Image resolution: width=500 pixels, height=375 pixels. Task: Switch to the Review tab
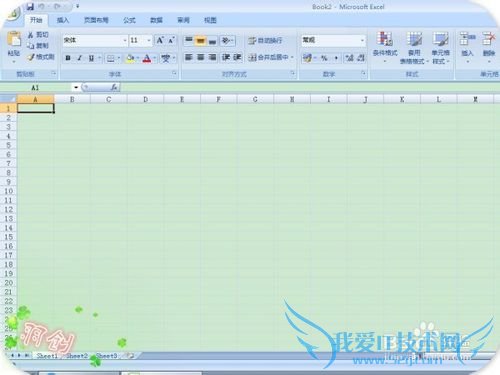183,20
